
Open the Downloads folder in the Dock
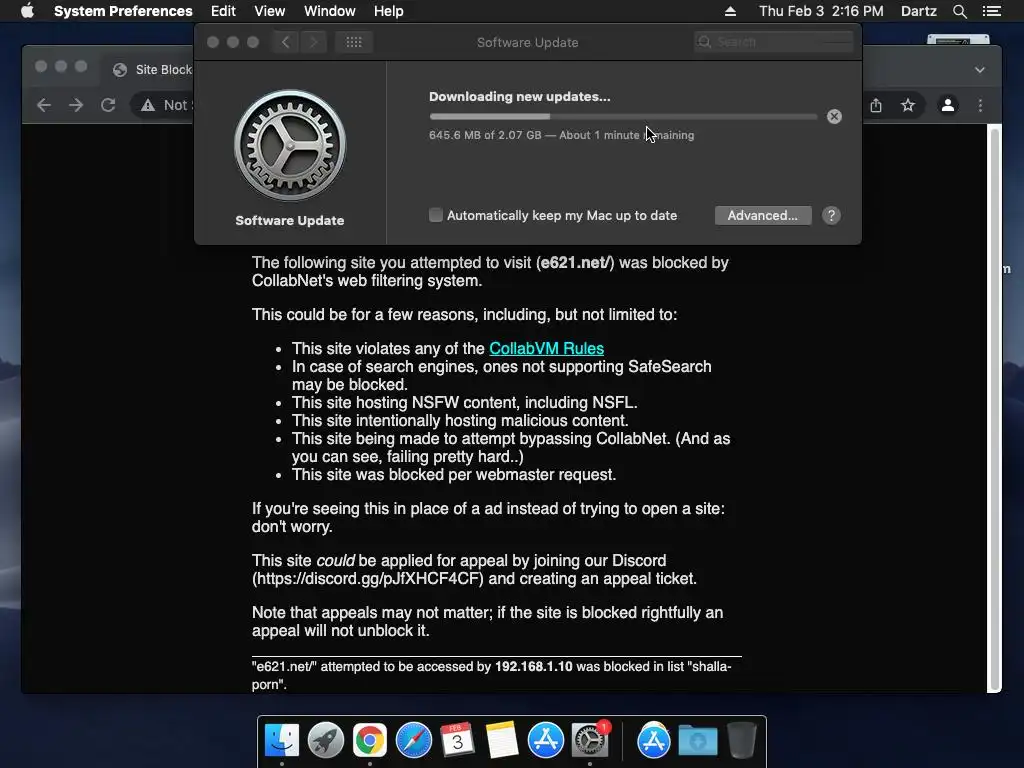tap(697, 740)
